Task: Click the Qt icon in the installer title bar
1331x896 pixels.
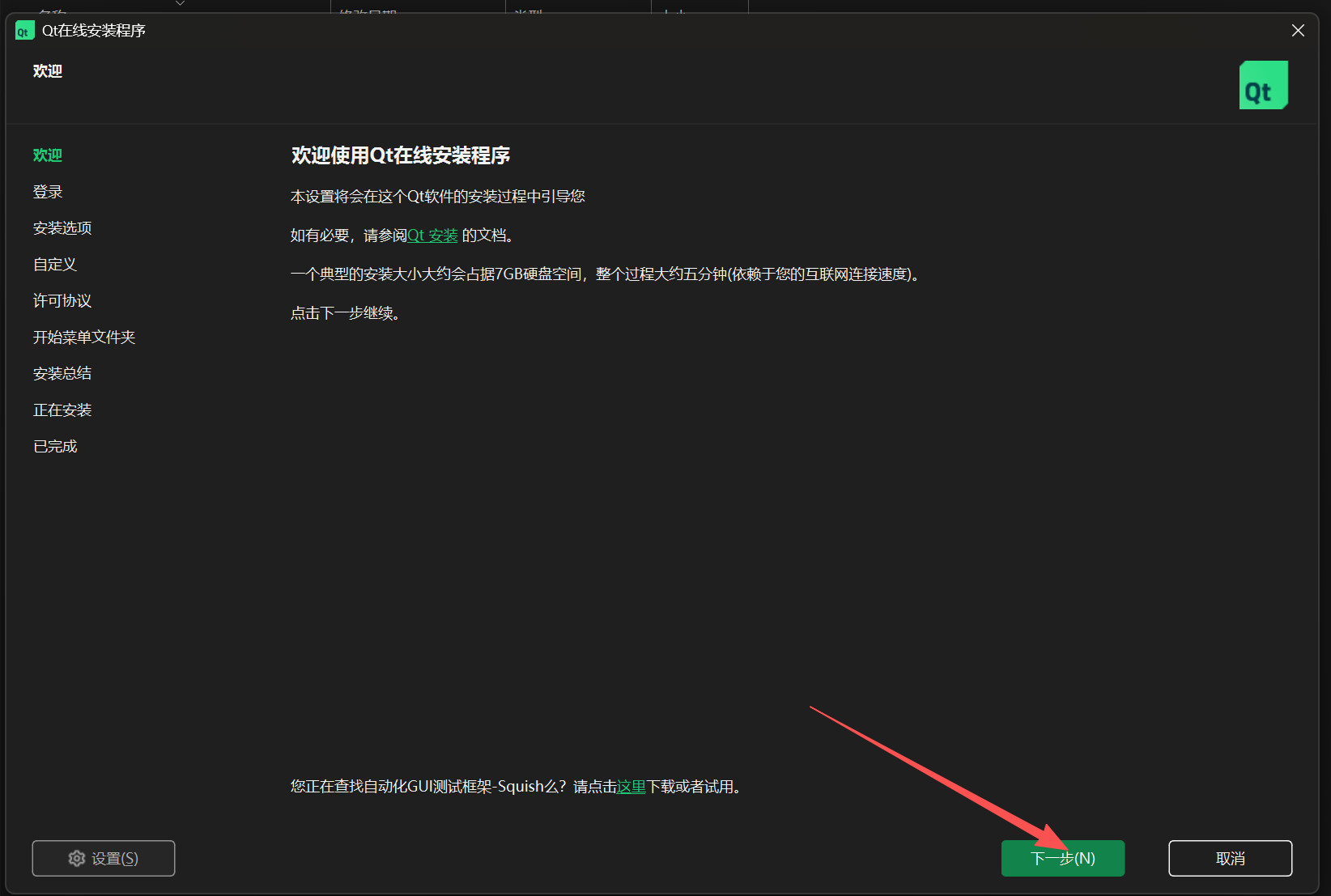Action: (24, 30)
